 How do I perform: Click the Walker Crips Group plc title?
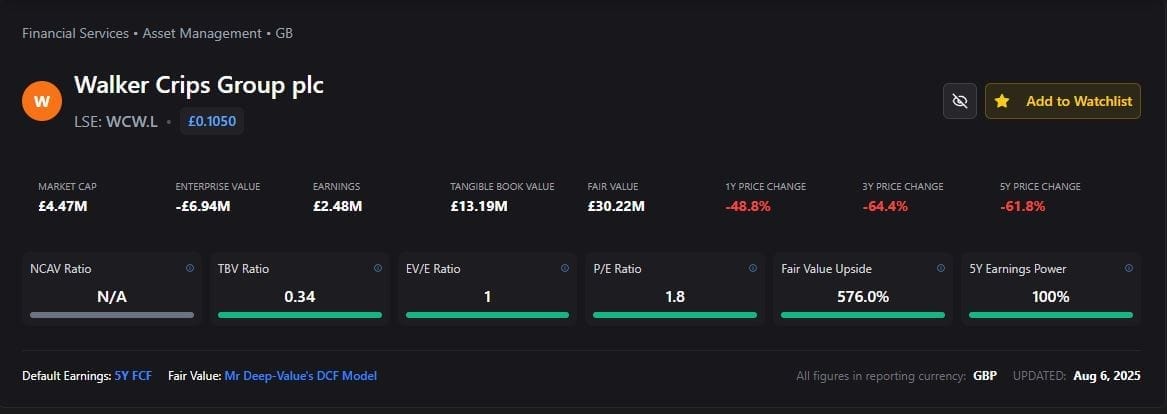[199, 86]
